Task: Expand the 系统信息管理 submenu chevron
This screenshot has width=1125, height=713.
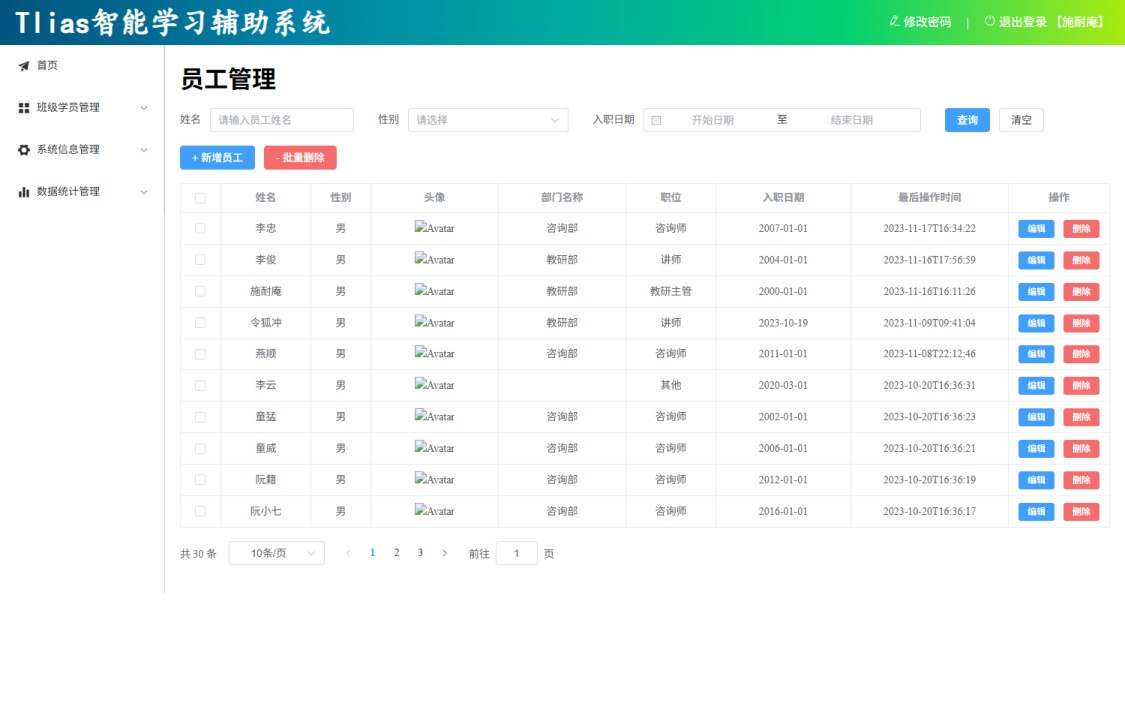Action: 143,150
